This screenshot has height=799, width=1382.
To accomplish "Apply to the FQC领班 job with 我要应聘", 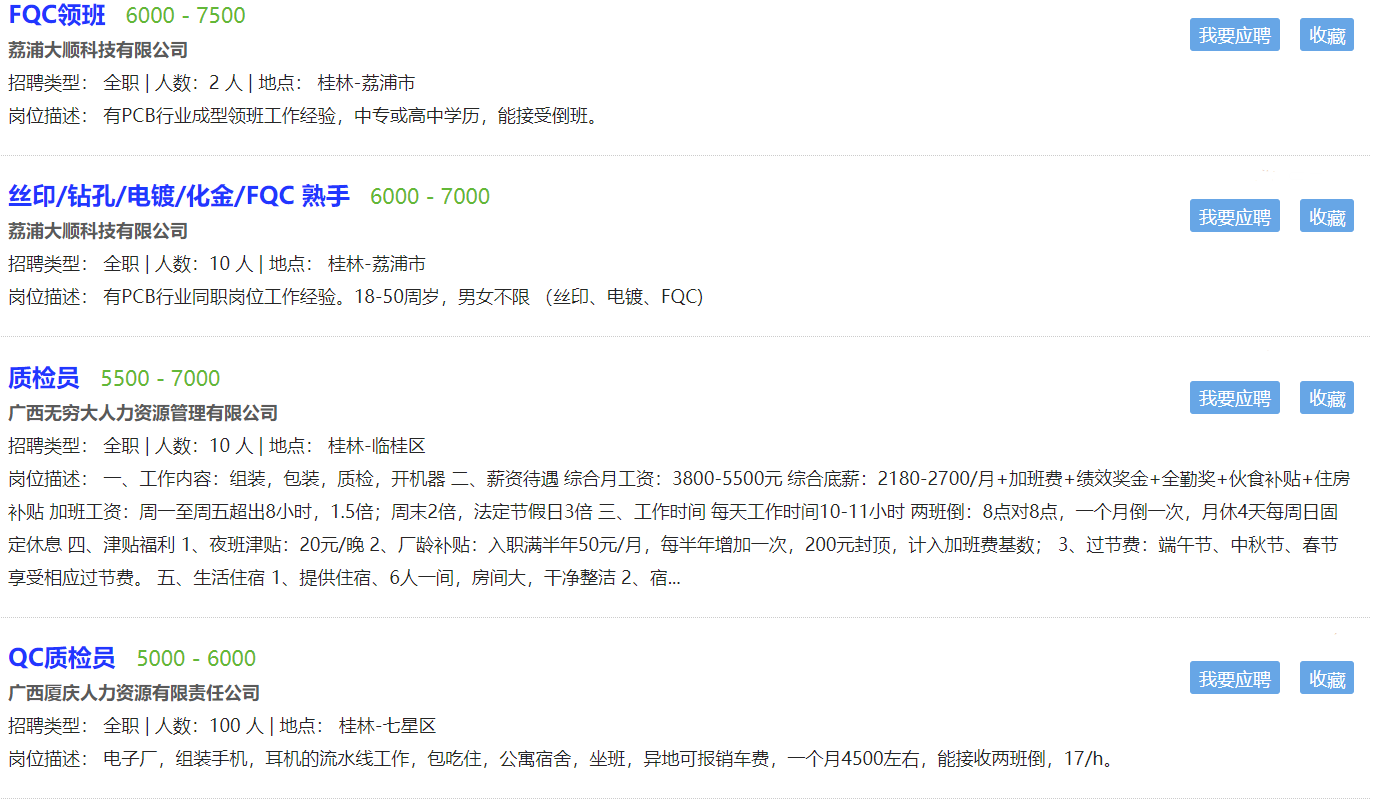I will tap(1234, 35).
